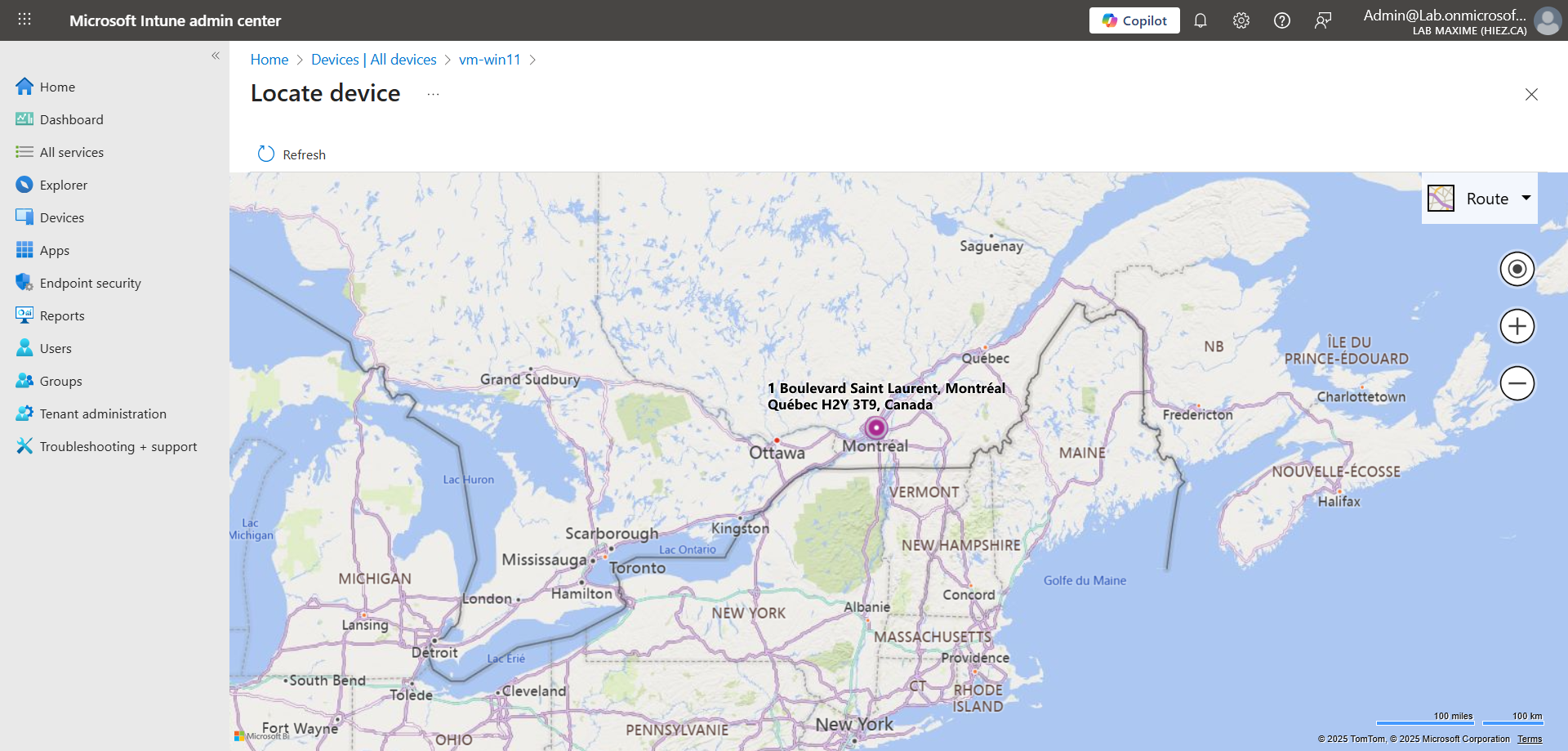Go to Tenant administration

click(x=103, y=413)
